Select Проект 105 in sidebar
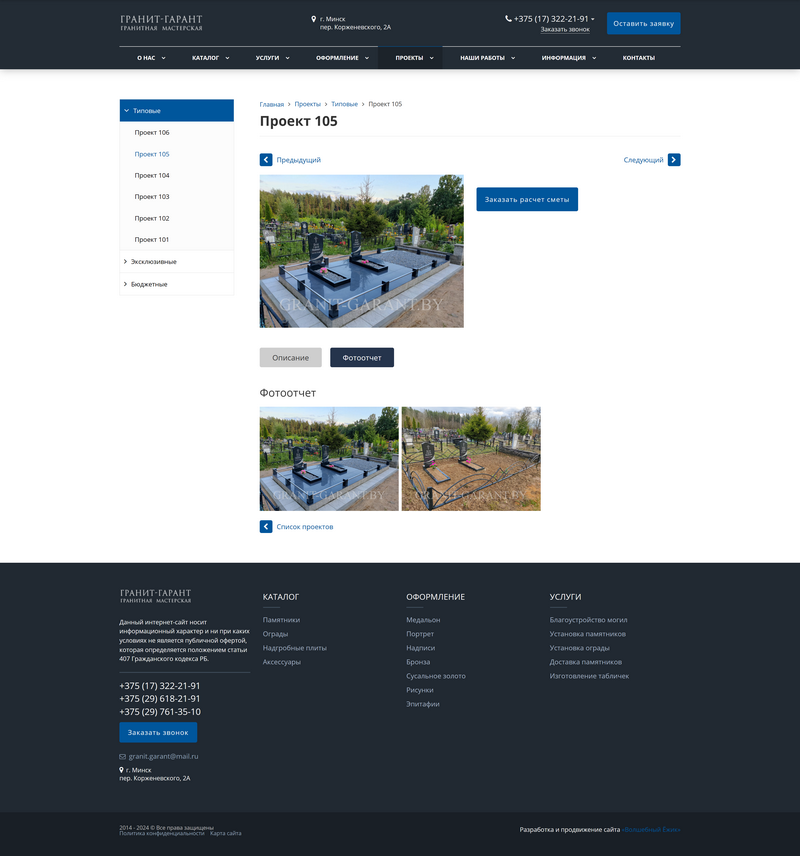This screenshot has width=800, height=856. click(x=152, y=154)
